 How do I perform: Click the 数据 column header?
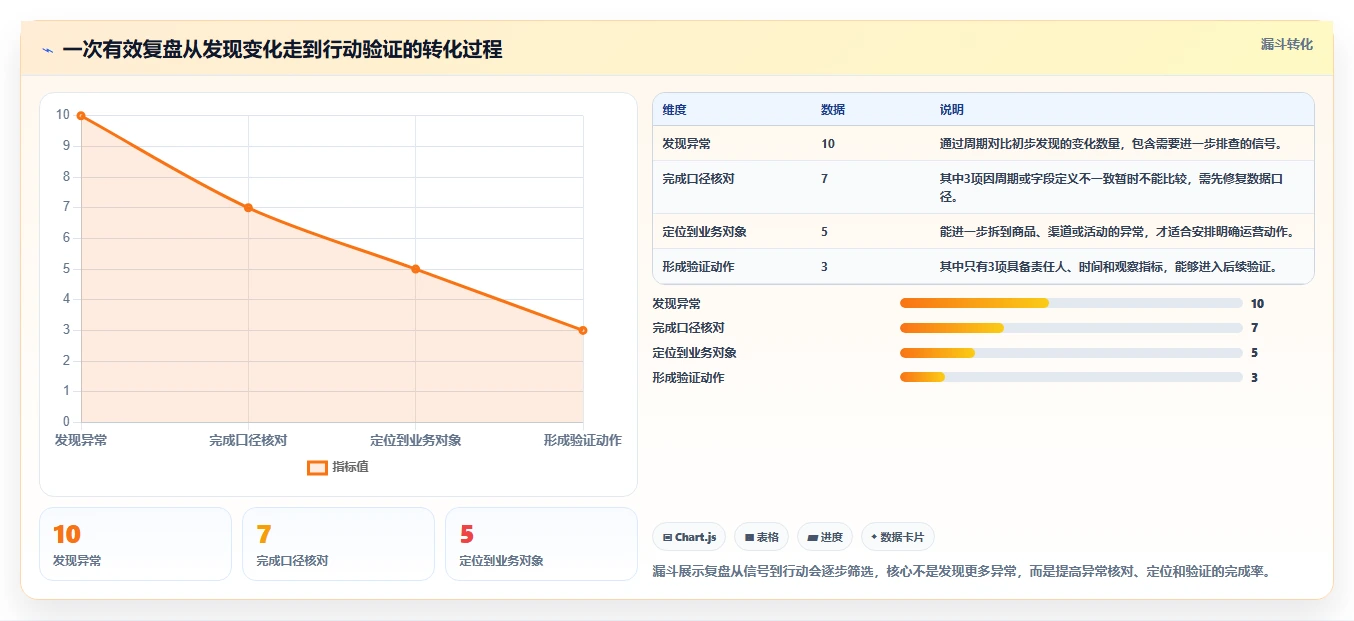(833, 110)
